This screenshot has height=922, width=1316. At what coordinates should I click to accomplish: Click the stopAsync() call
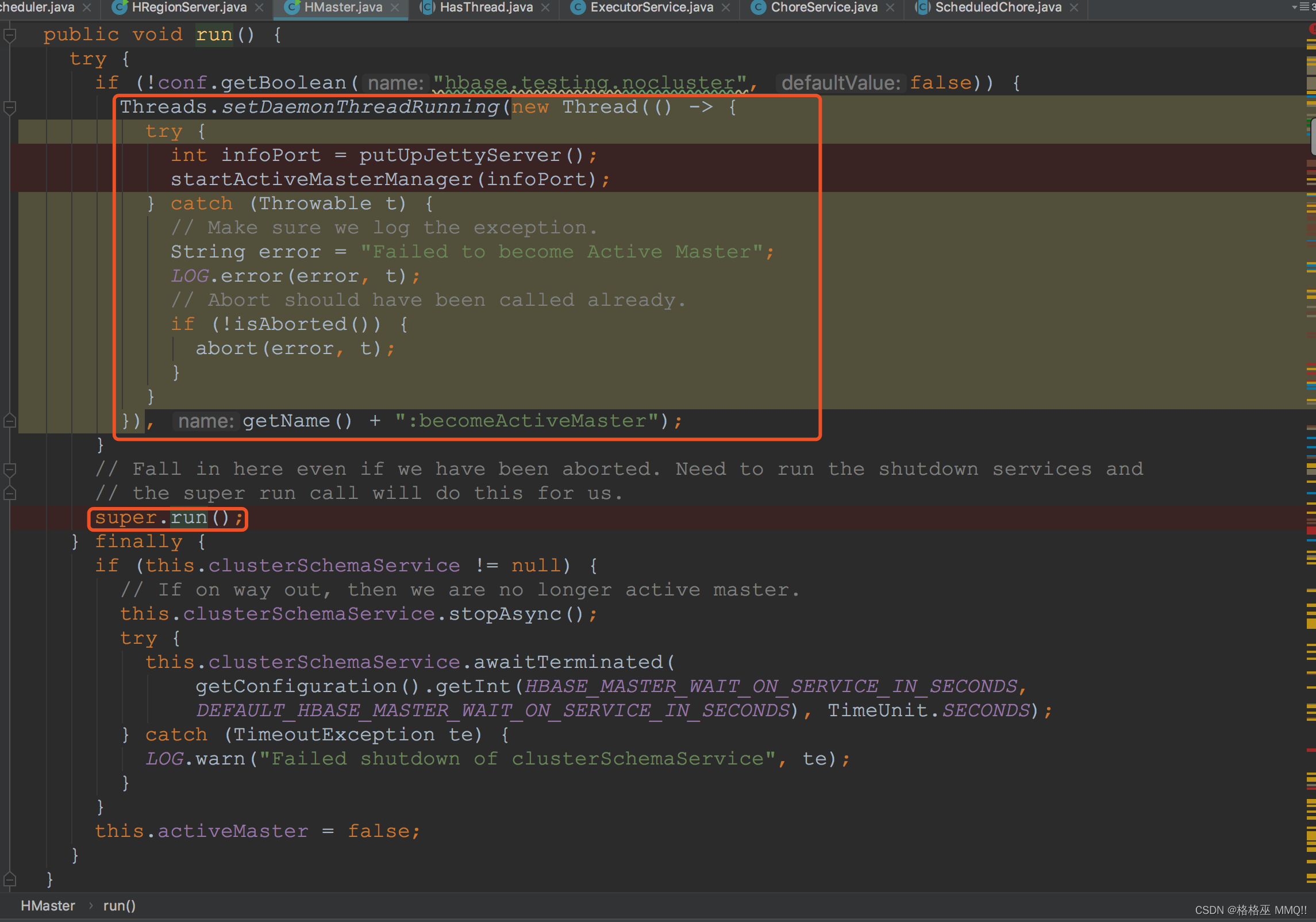click(516, 614)
